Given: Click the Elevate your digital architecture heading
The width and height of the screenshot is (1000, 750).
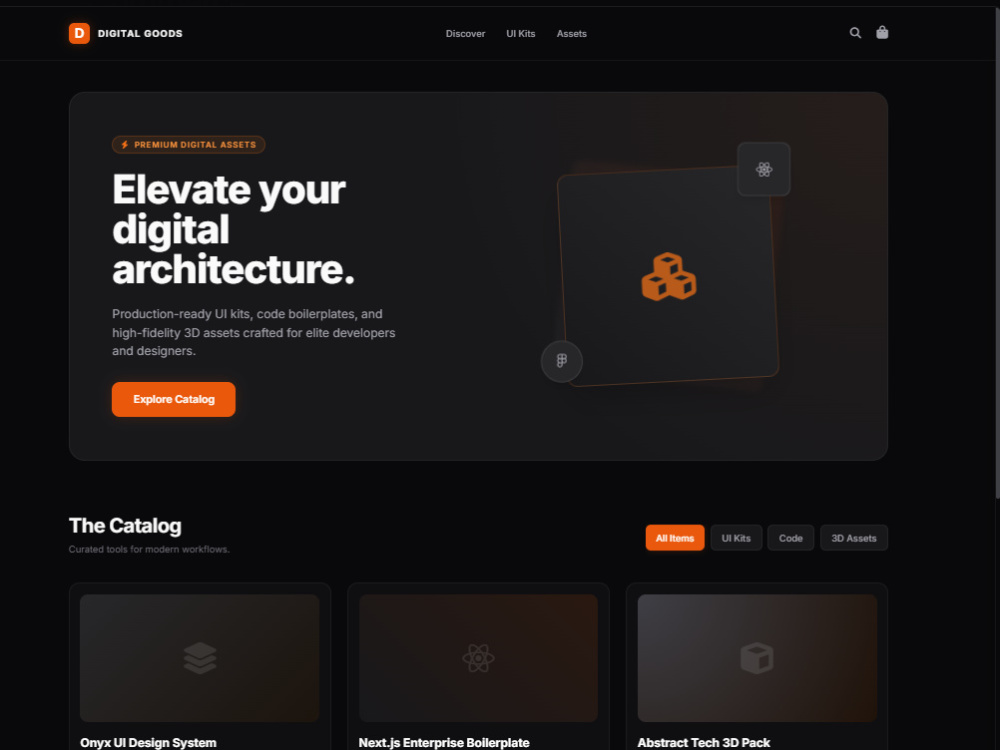Looking at the screenshot, I should click(233, 229).
